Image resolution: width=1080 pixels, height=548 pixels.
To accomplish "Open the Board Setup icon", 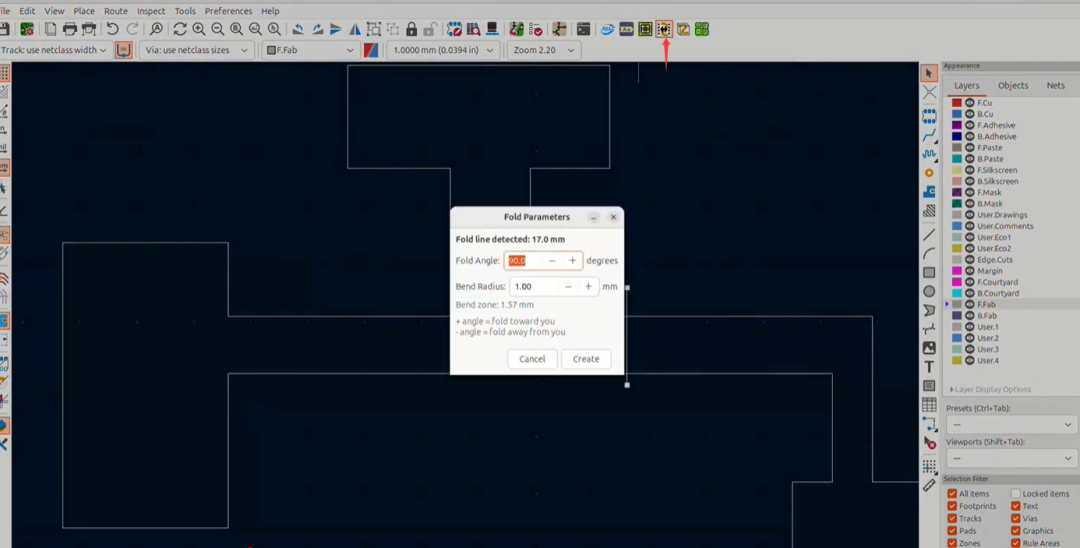I will (x=27, y=30).
